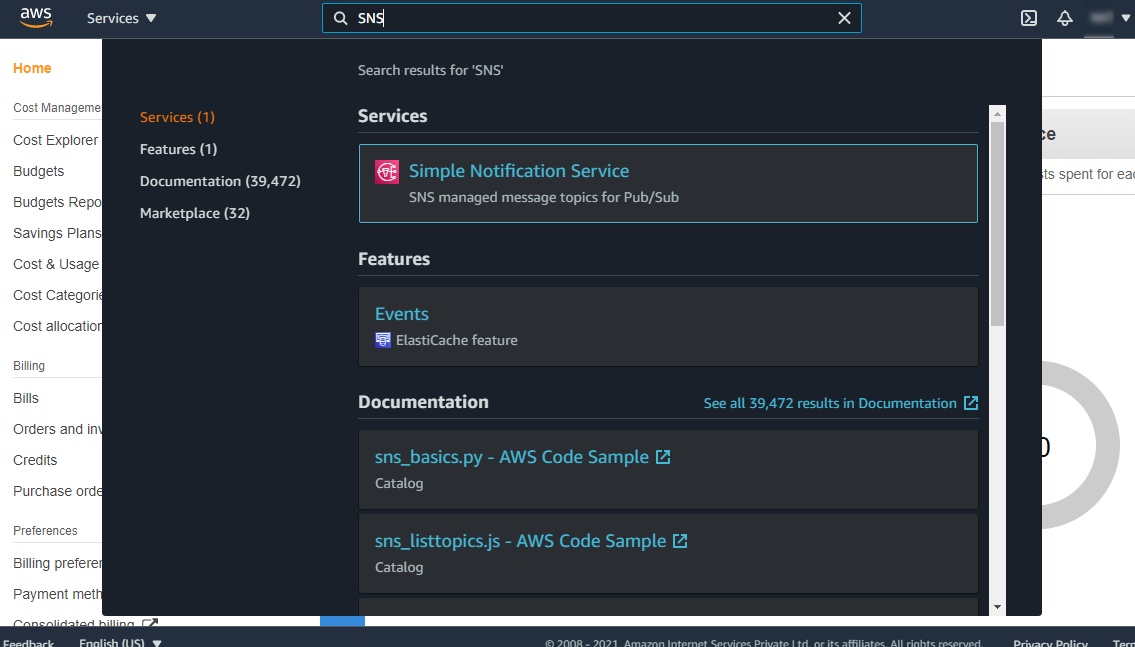Click the scrollbar up arrow
1135x647 pixels.
(x=997, y=114)
